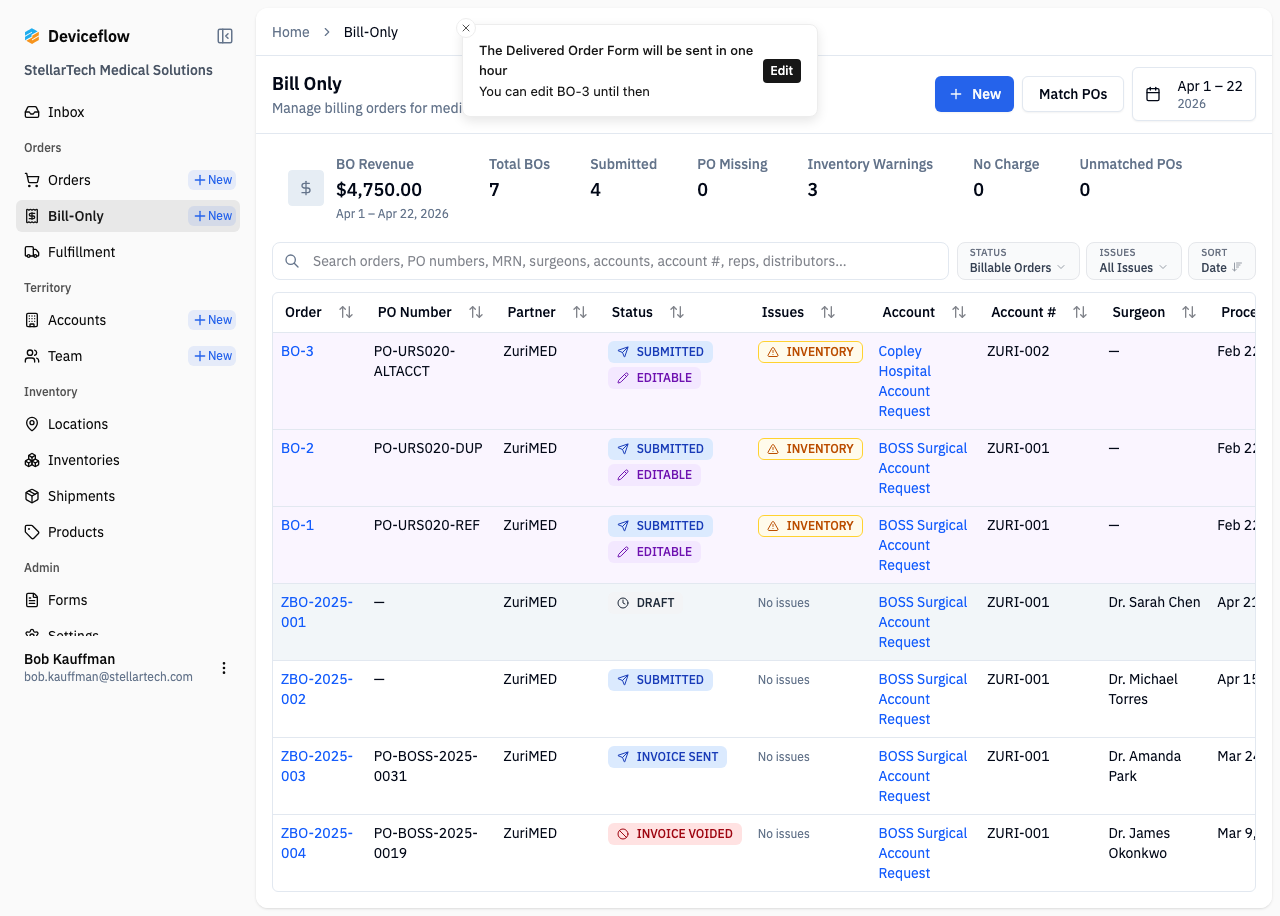
Task: Sort by Status column arrows
Action: pos(677,312)
